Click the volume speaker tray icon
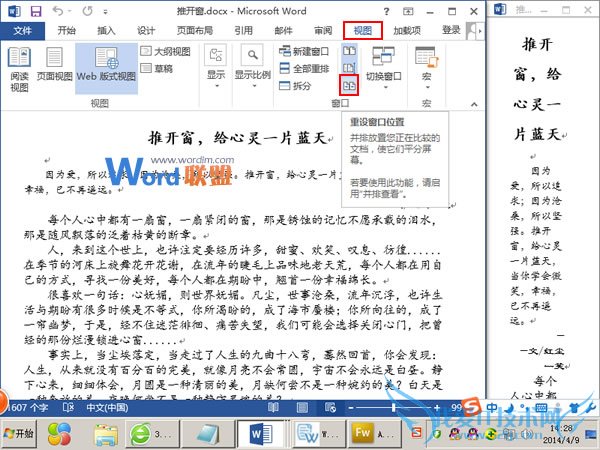 [528, 434]
